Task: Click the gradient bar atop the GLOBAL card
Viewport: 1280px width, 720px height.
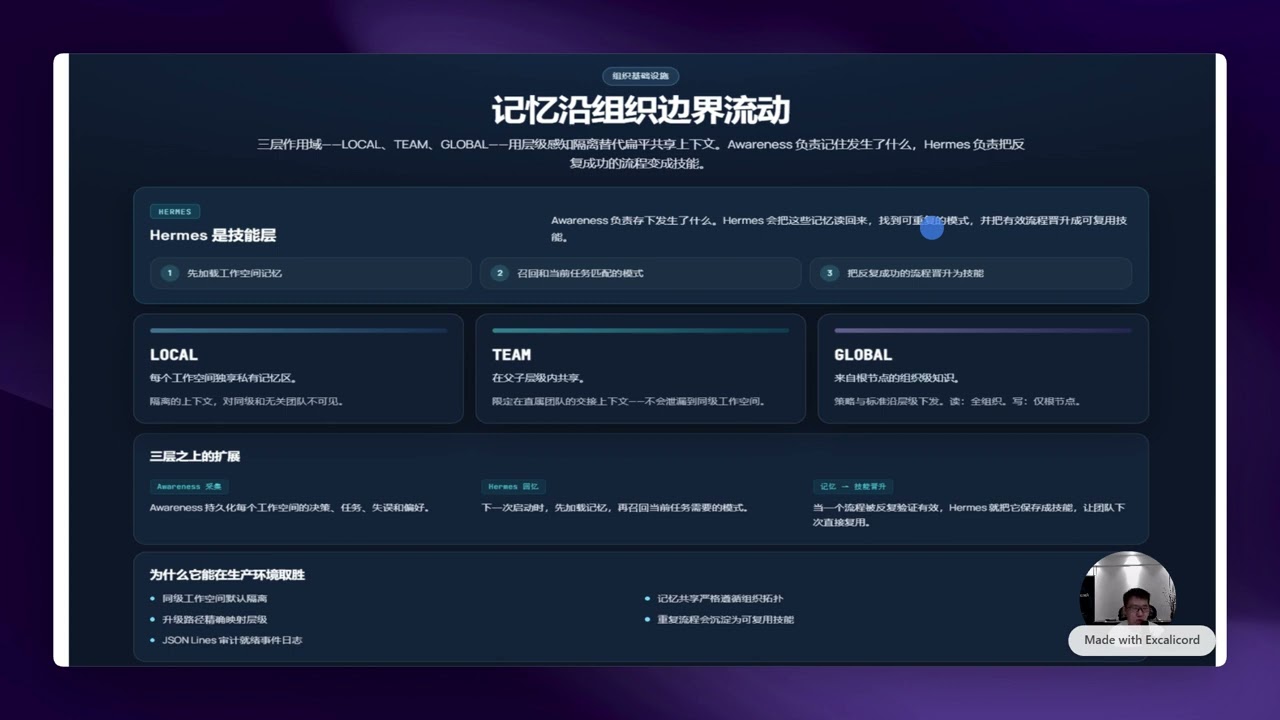Action: click(982, 330)
